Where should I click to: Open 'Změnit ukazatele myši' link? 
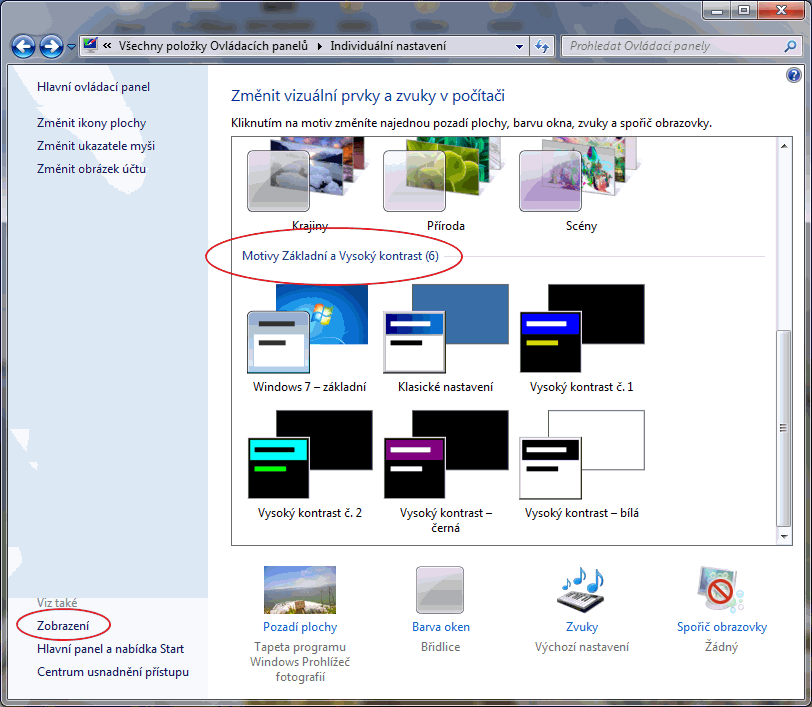(x=96, y=146)
